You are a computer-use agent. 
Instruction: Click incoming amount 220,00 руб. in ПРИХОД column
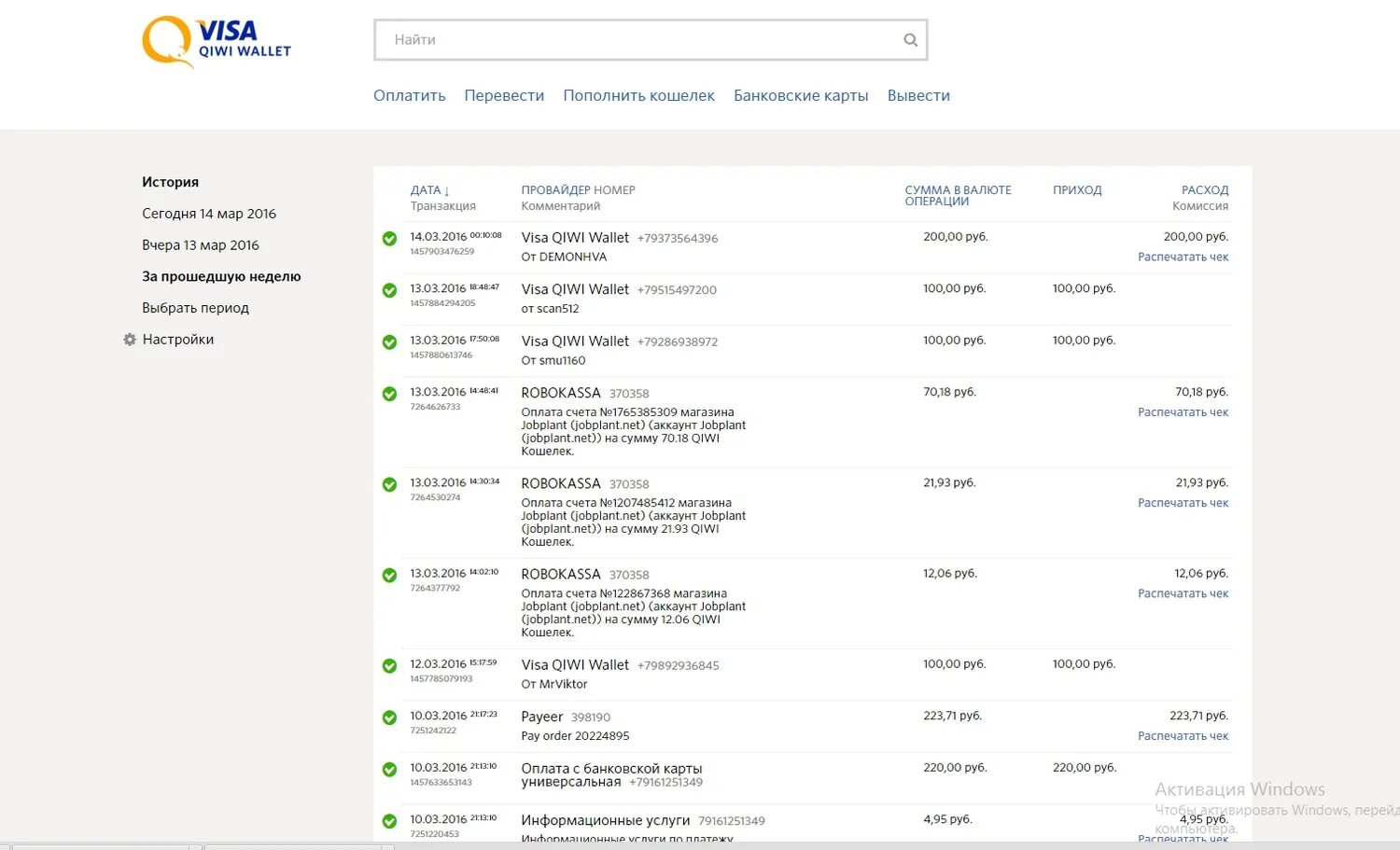pyautogui.click(x=1085, y=768)
